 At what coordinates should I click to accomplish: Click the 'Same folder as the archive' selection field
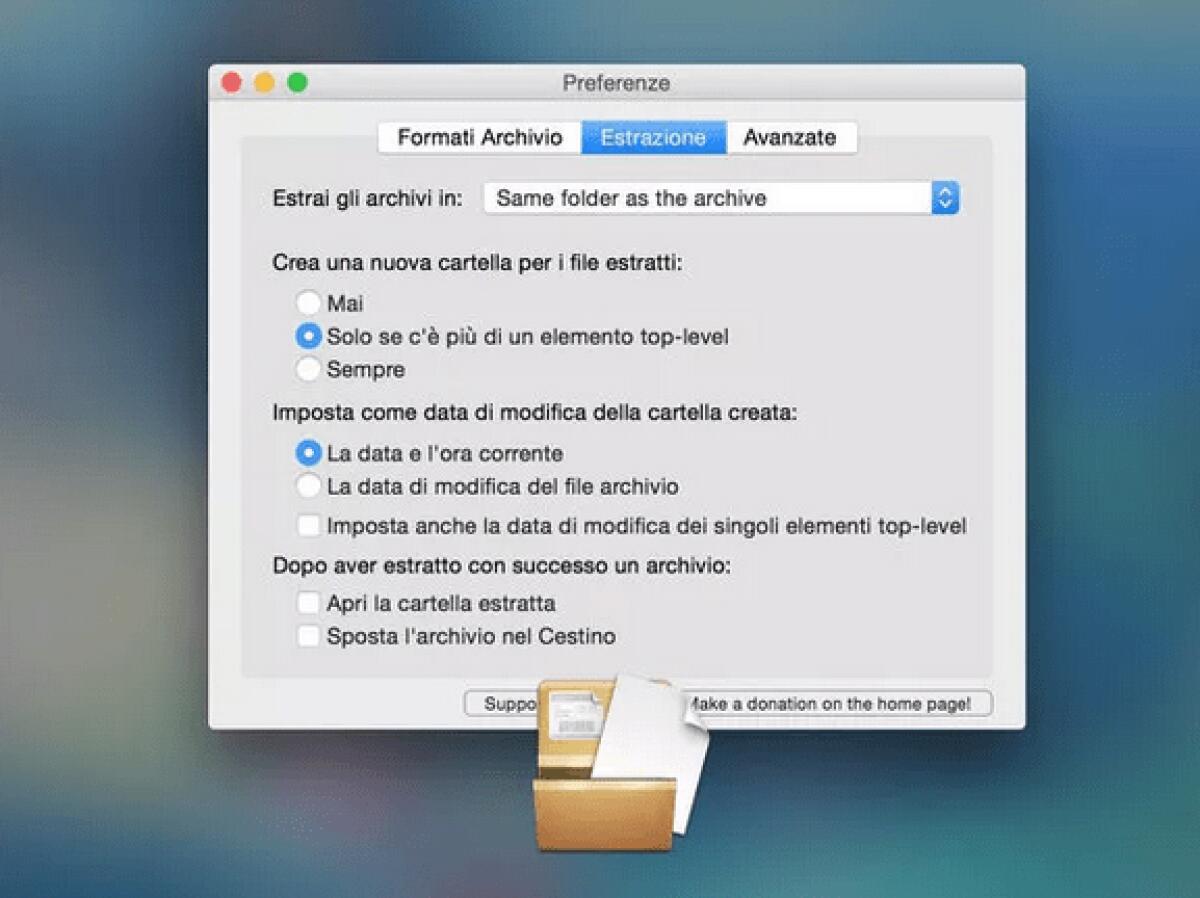pyautogui.click(x=700, y=198)
